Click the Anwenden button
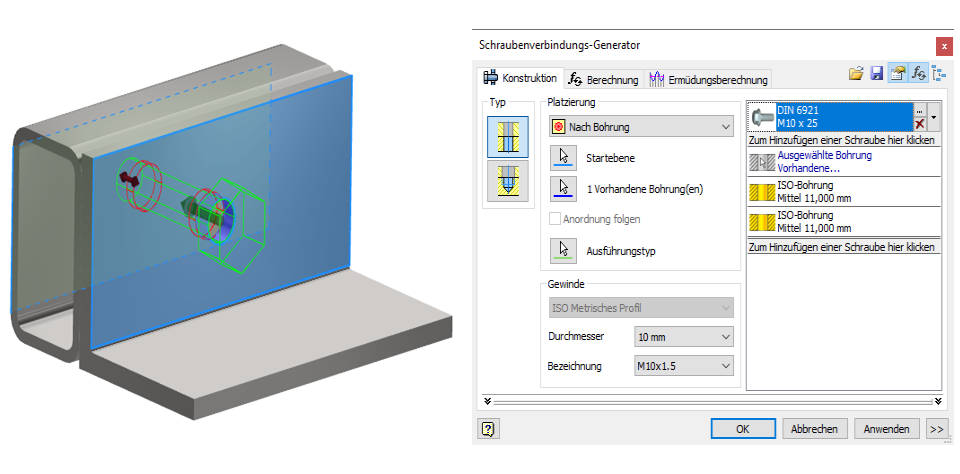Screen dimensions: 960x474 [x=887, y=429]
